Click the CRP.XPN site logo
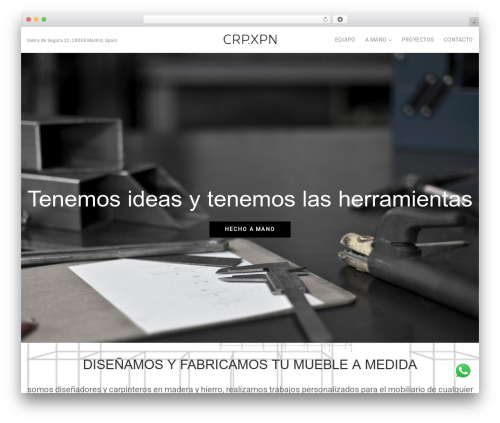The image size is (500, 423). [250, 40]
